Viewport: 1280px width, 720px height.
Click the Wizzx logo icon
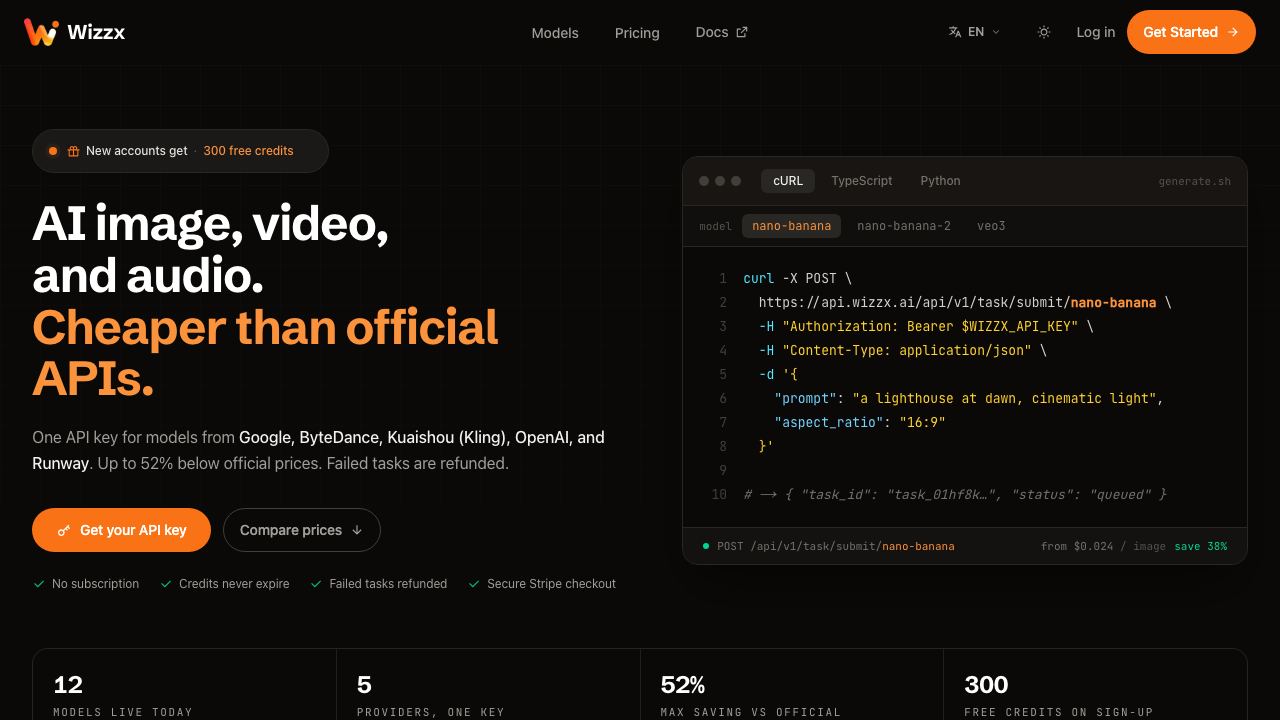click(41, 32)
